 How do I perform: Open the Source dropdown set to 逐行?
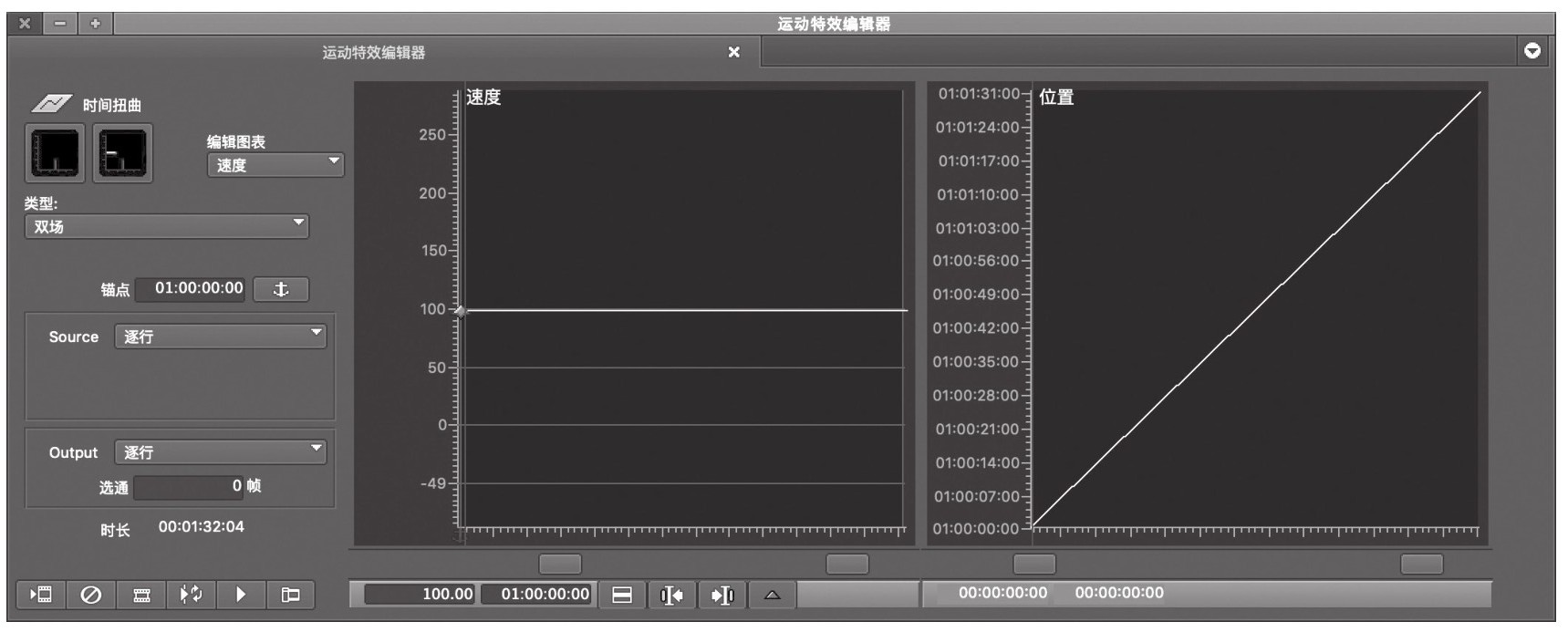click(x=220, y=337)
